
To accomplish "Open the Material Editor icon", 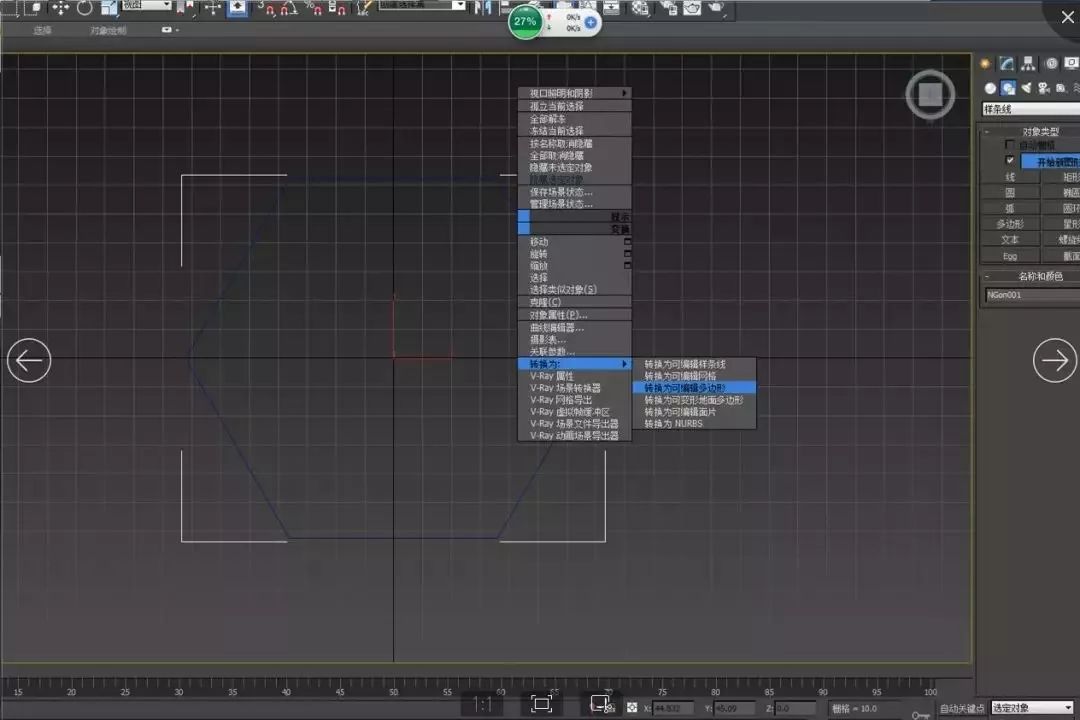I will (641, 8).
